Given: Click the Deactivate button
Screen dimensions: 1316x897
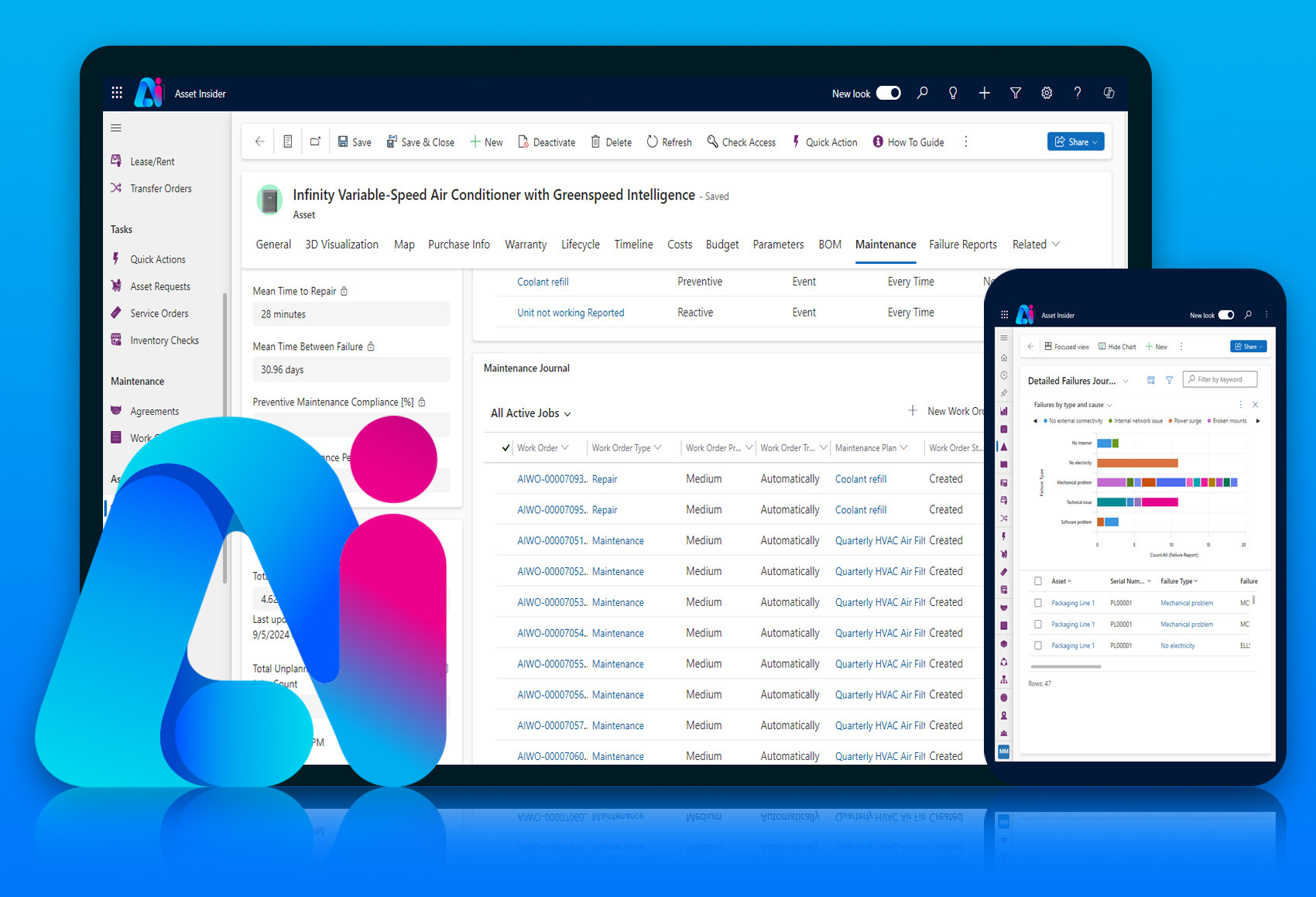Looking at the screenshot, I should 547,142.
